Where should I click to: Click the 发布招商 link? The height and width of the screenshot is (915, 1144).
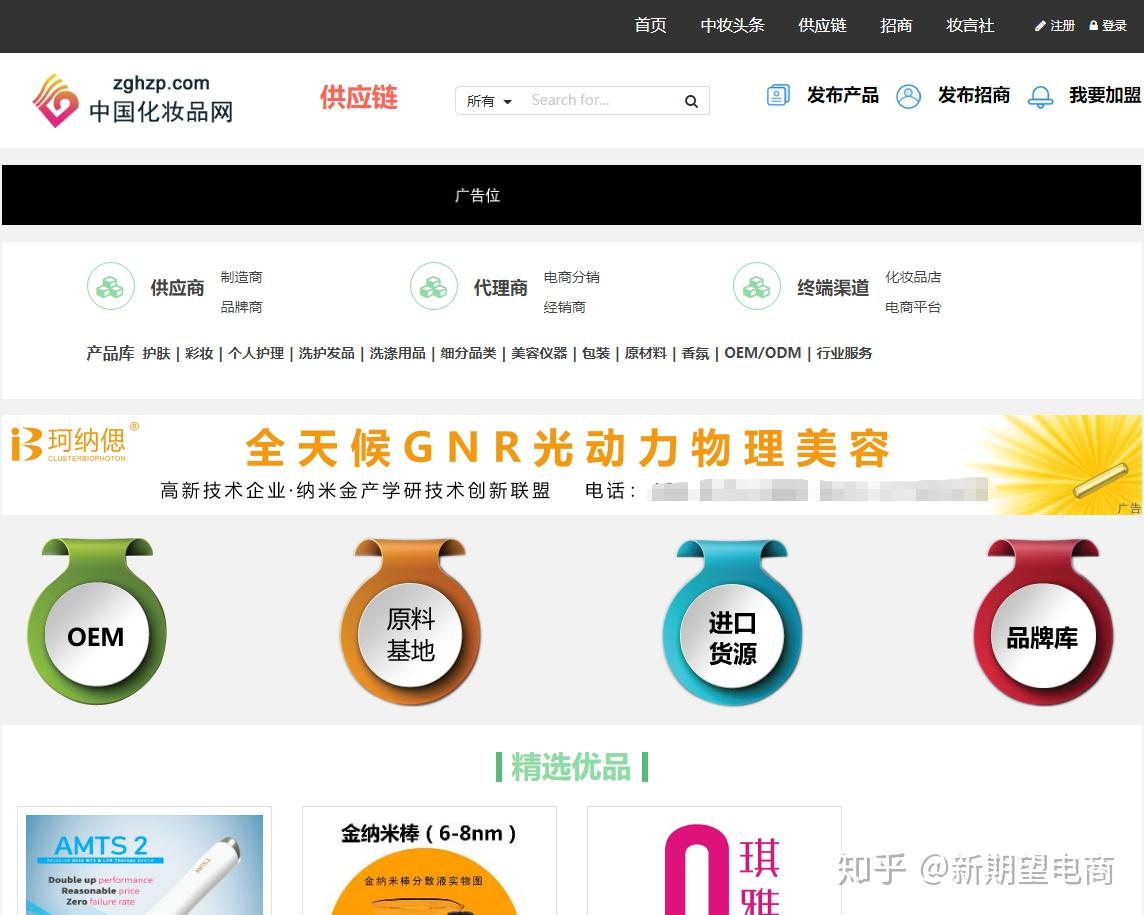974,96
